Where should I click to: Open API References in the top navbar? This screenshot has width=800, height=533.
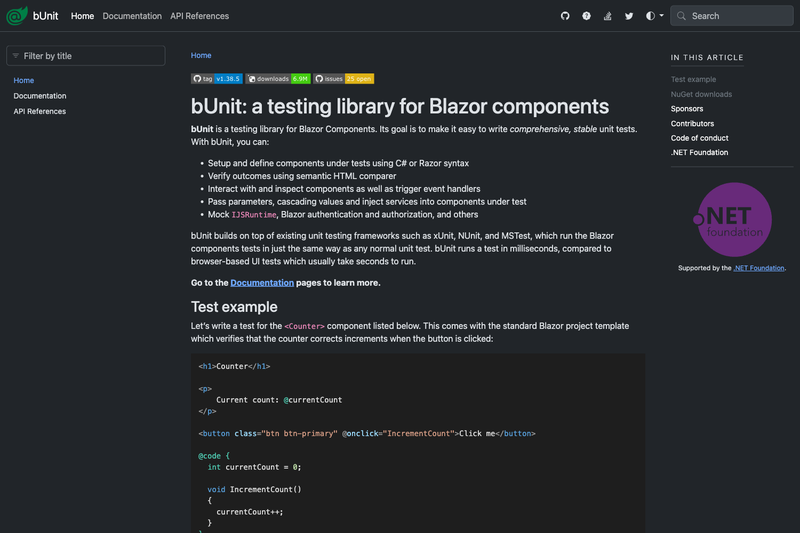tap(199, 16)
